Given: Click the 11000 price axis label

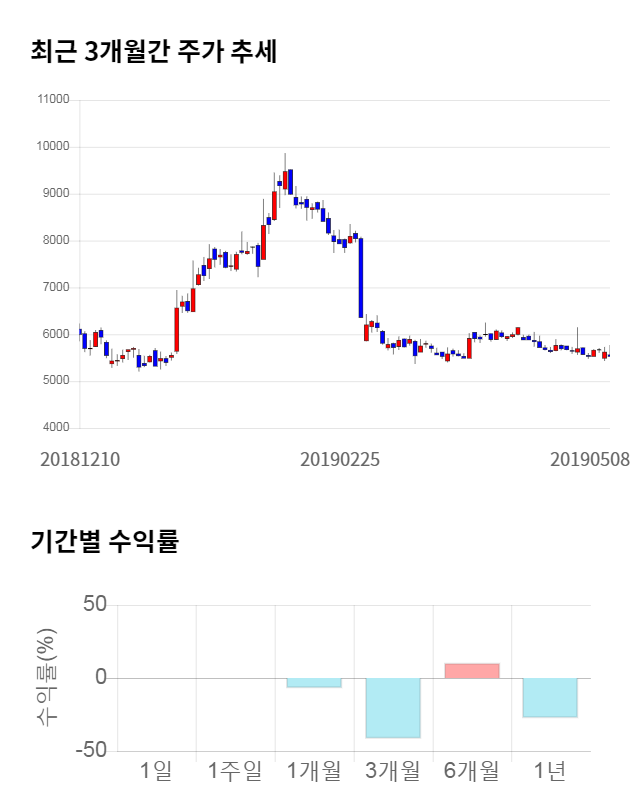Looking at the screenshot, I should pos(54,100).
